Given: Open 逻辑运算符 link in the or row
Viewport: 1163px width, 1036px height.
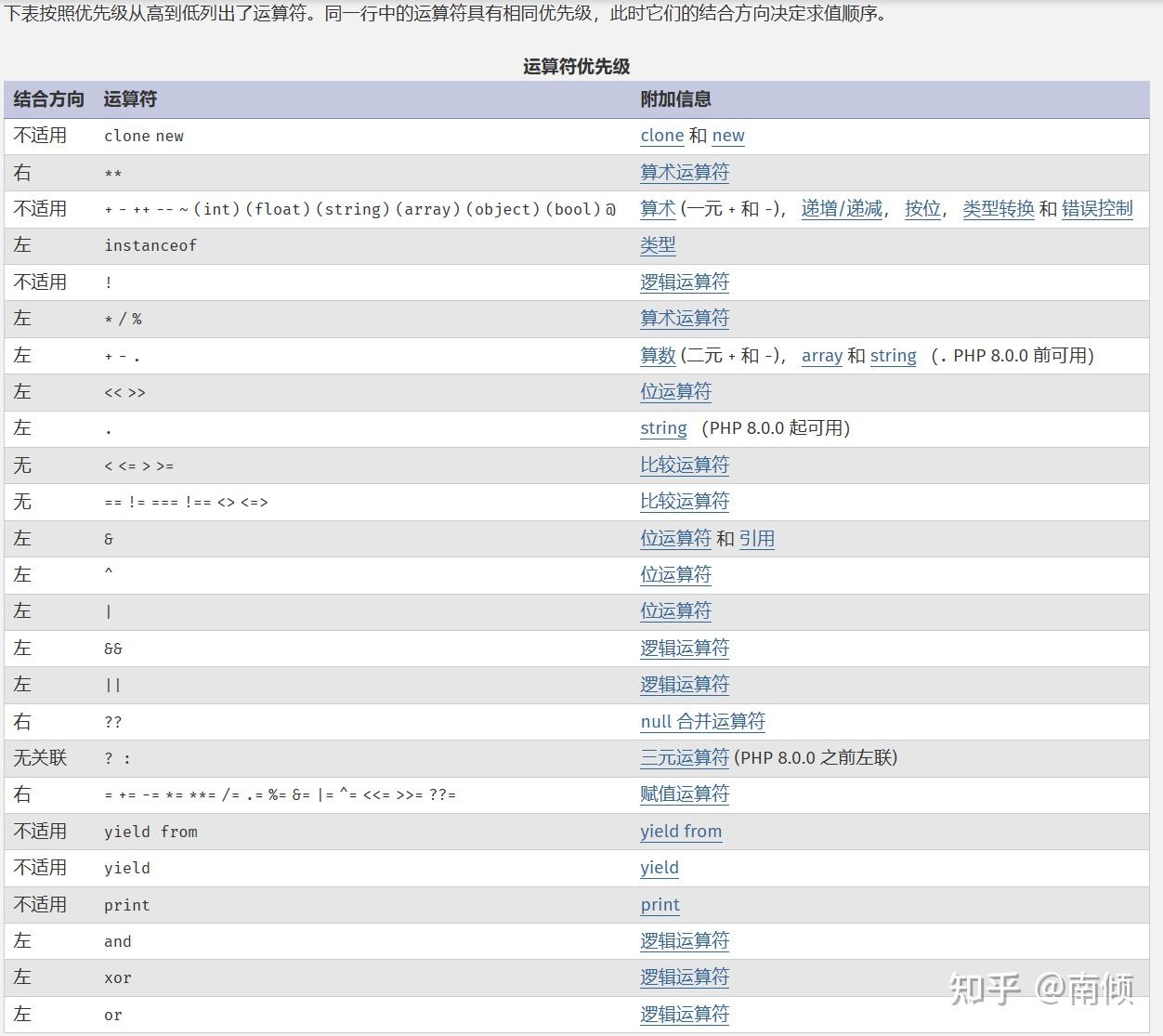Looking at the screenshot, I should [685, 1015].
